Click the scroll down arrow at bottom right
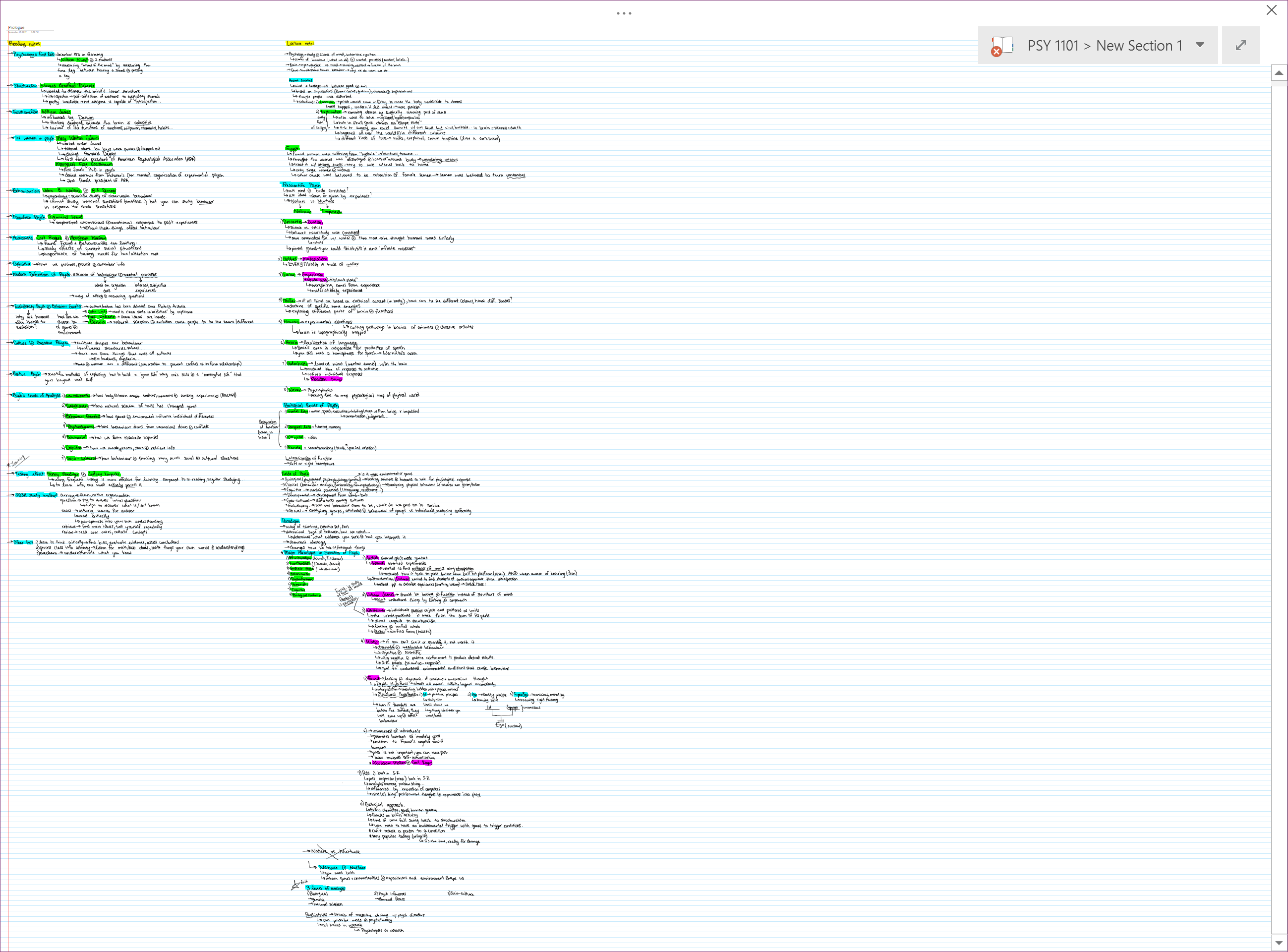This screenshot has width=1288, height=952. 1279,944
